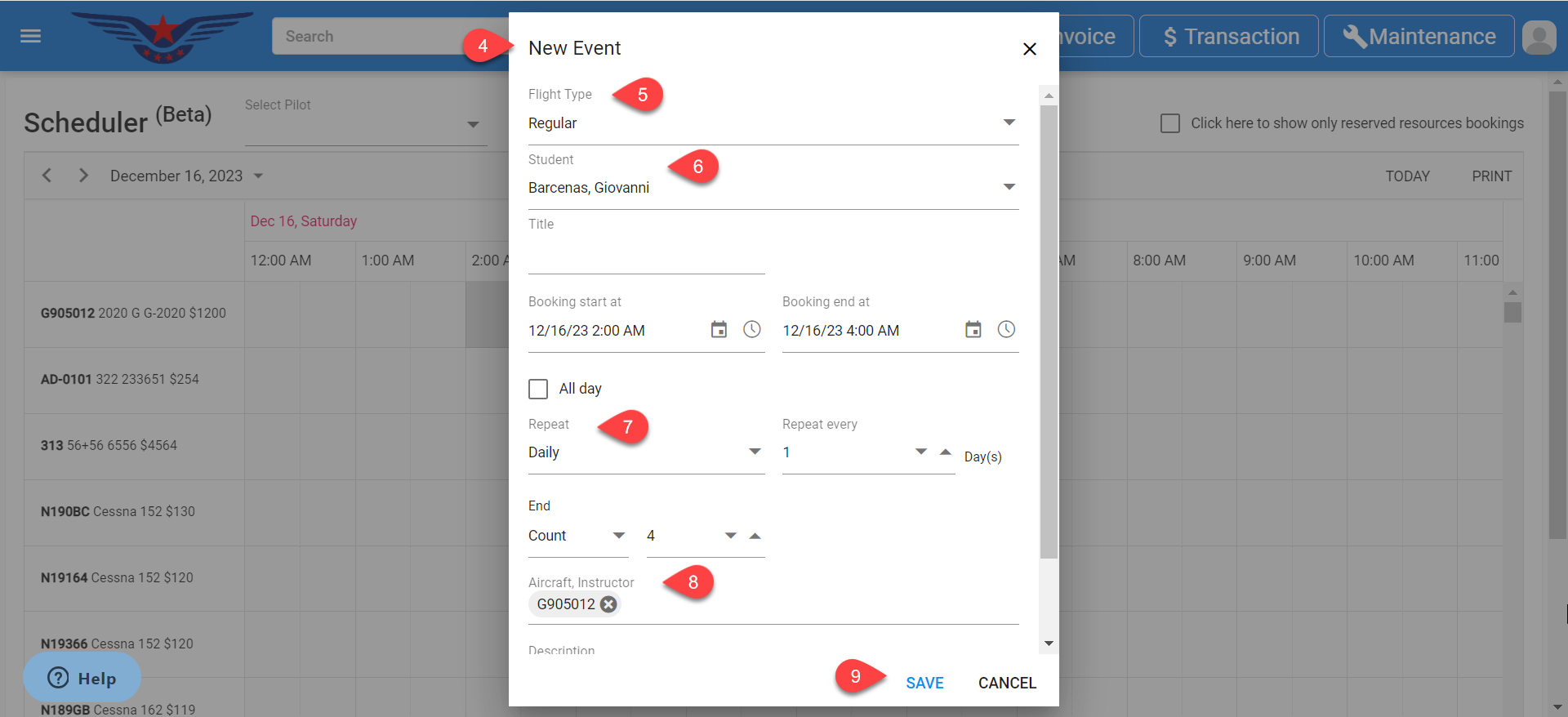Go to previous day in scheduler
Screen dimensions: 1568x717
(47, 176)
